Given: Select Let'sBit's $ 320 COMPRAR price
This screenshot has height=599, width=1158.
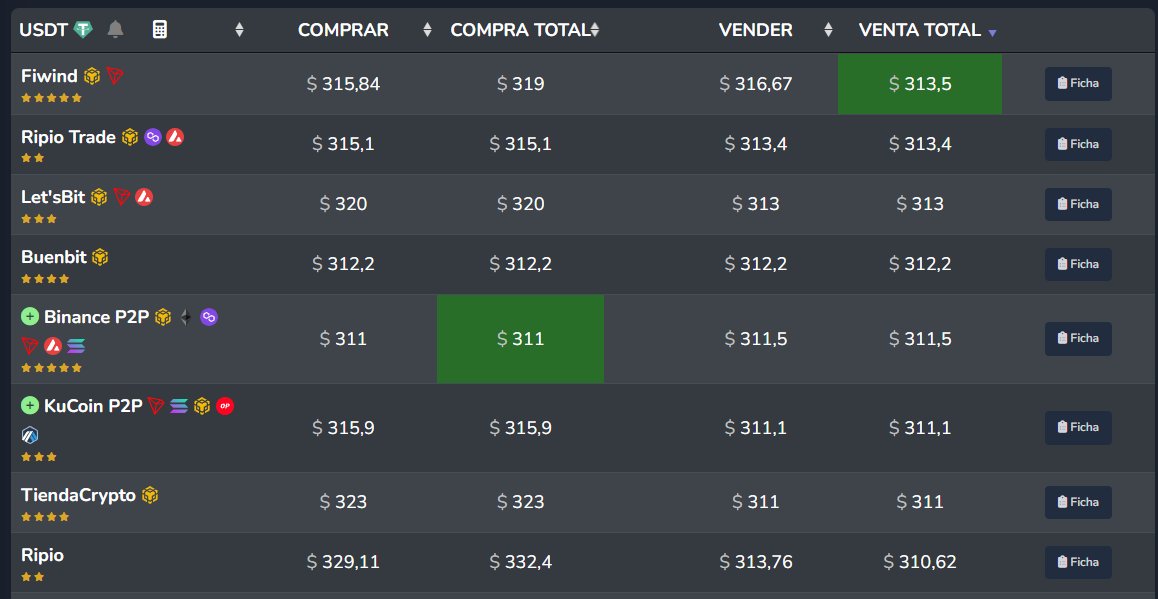Looking at the screenshot, I should click(343, 204).
